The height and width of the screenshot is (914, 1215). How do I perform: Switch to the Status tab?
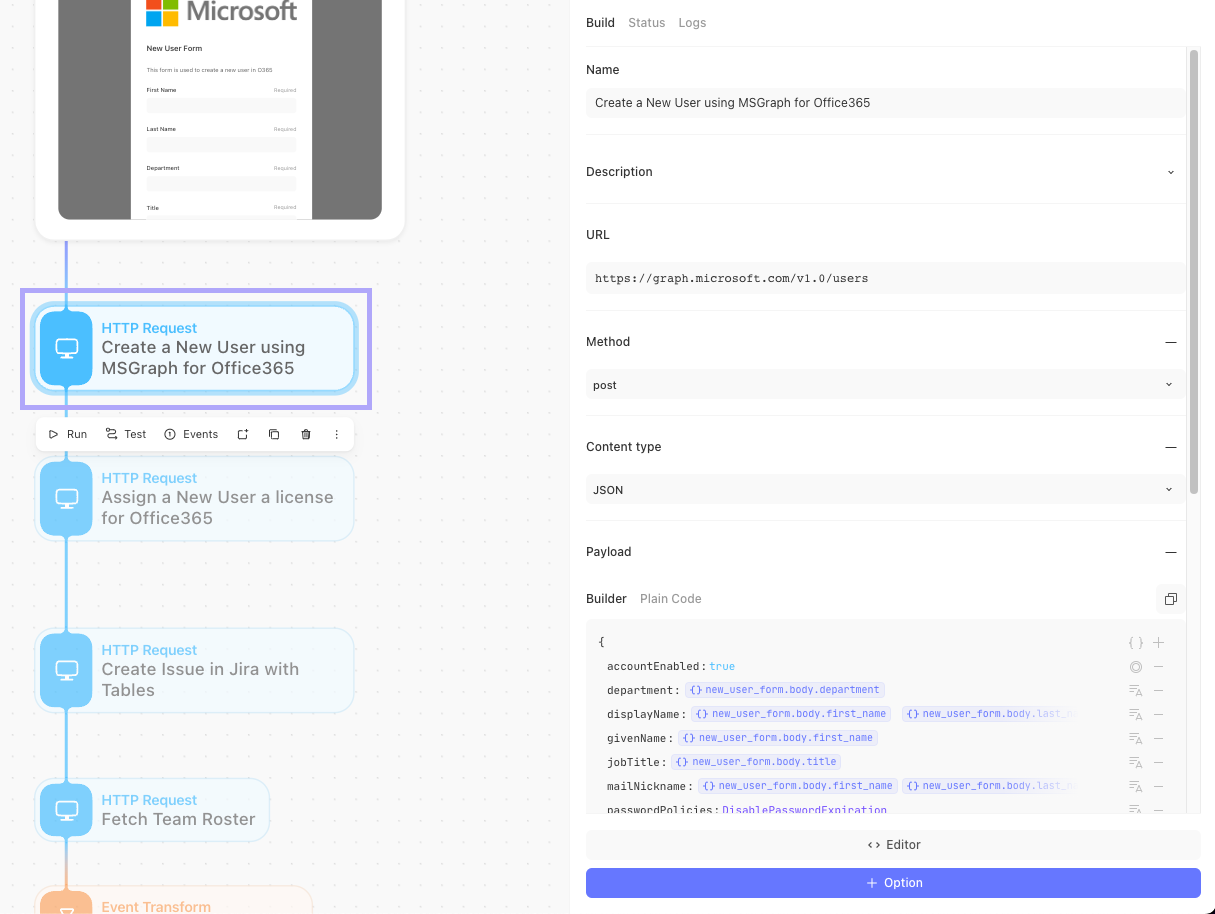point(646,23)
